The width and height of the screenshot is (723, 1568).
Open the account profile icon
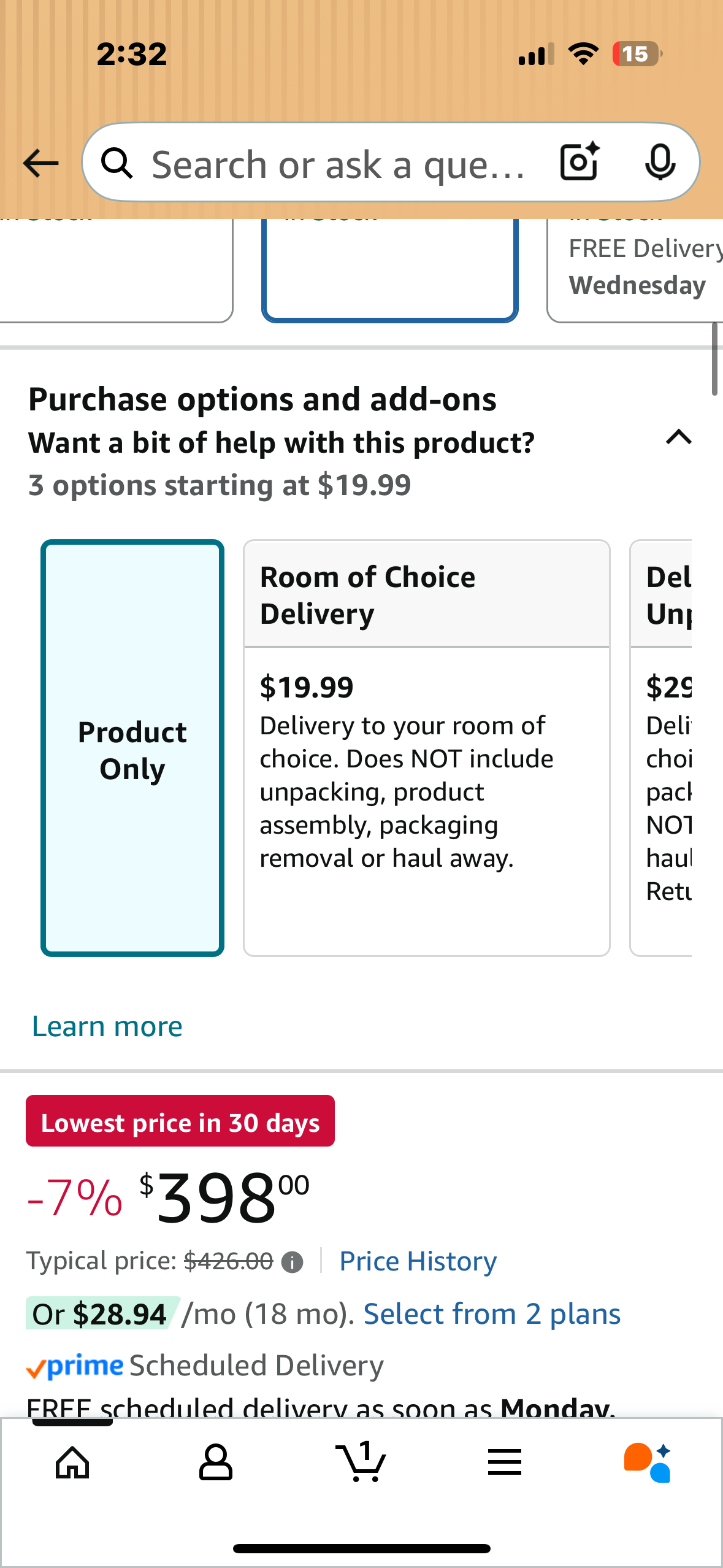pos(216,1462)
